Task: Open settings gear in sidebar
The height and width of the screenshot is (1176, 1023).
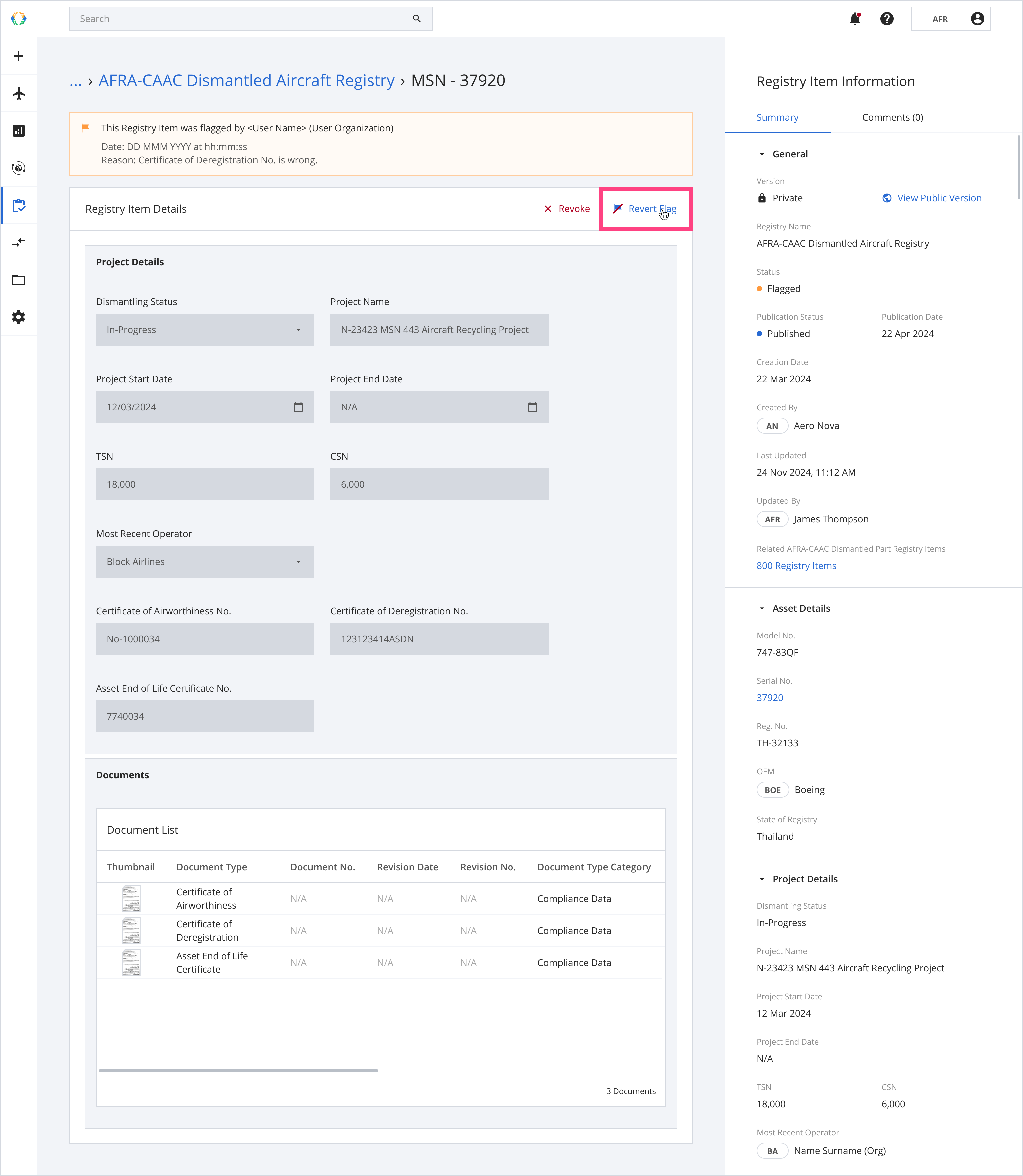Action: pyautogui.click(x=19, y=317)
